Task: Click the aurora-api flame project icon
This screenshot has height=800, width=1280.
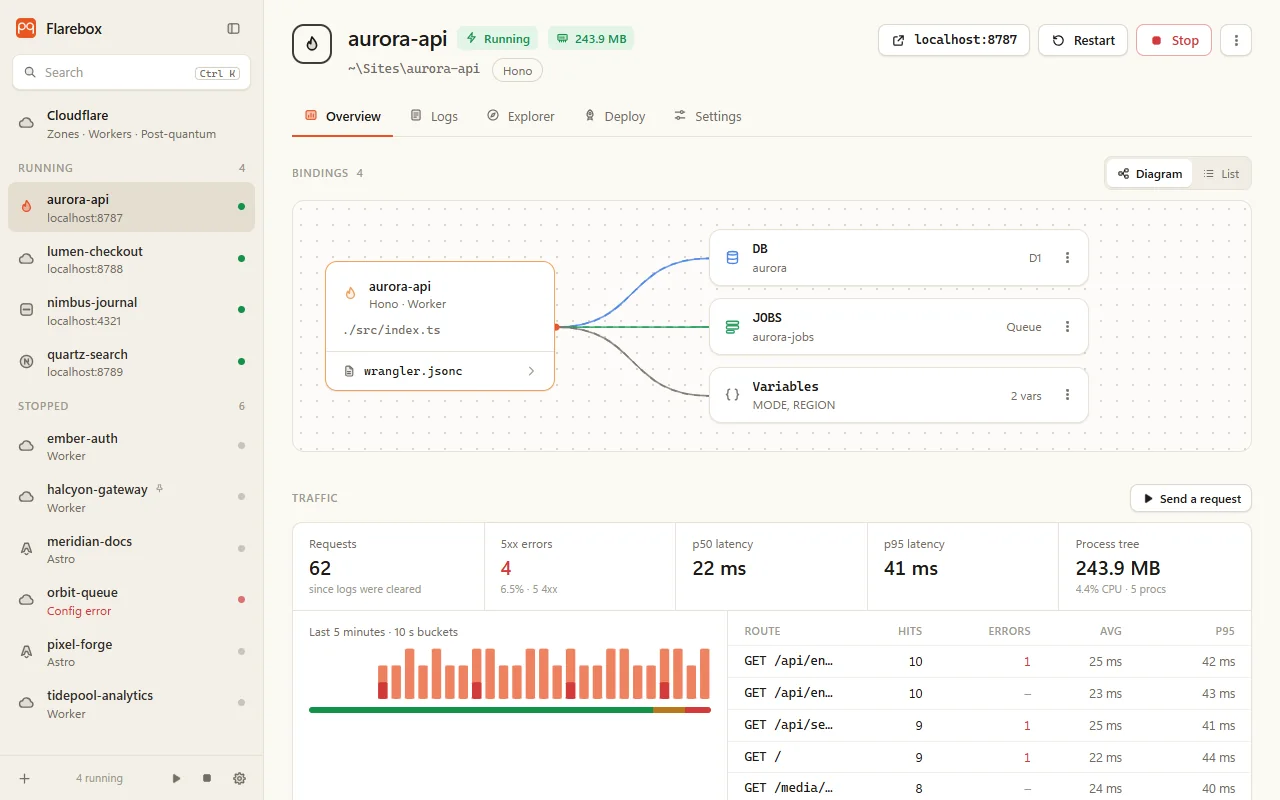Action: click(x=312, y=44)
